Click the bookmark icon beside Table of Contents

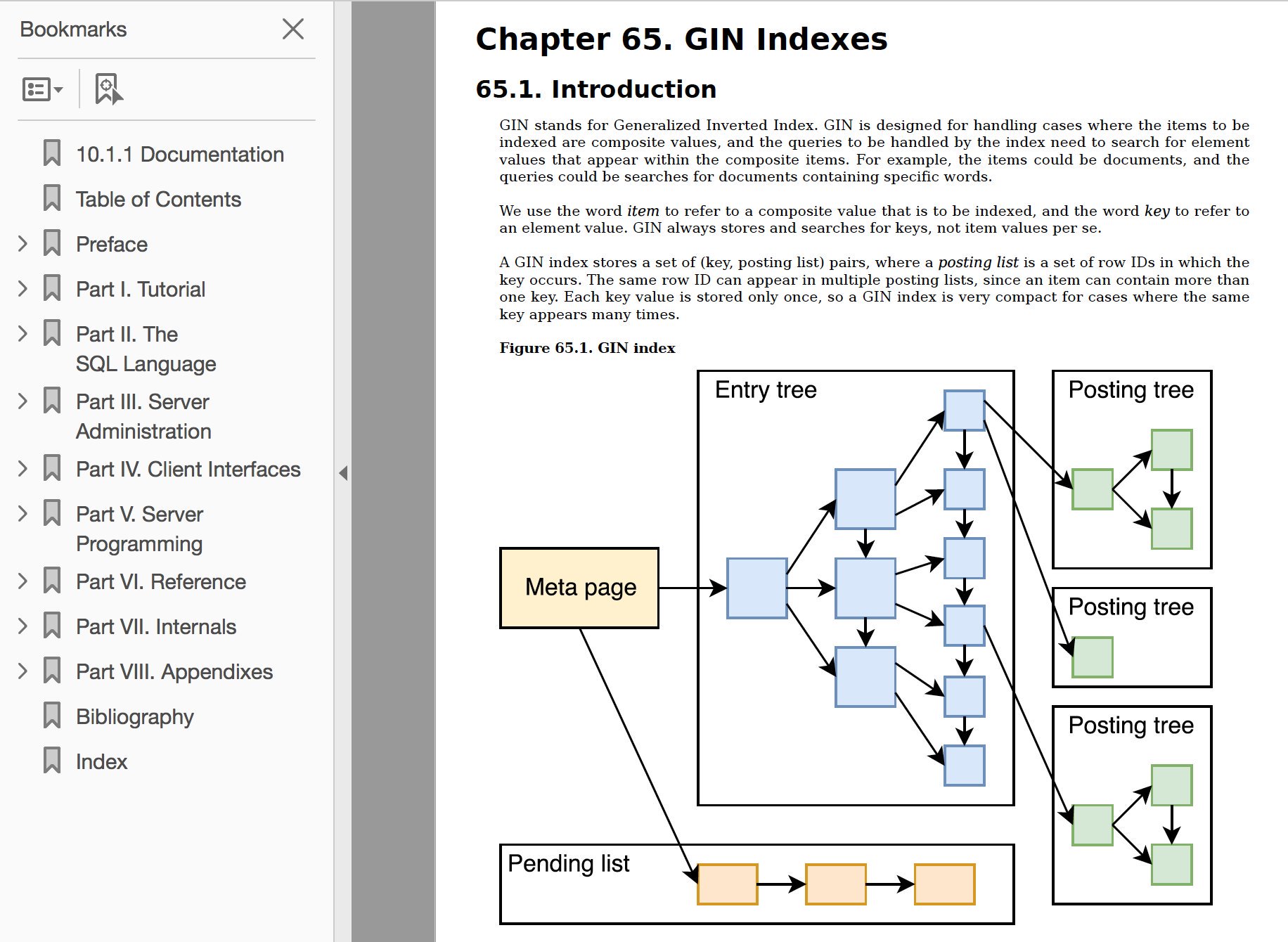[52, 199]
